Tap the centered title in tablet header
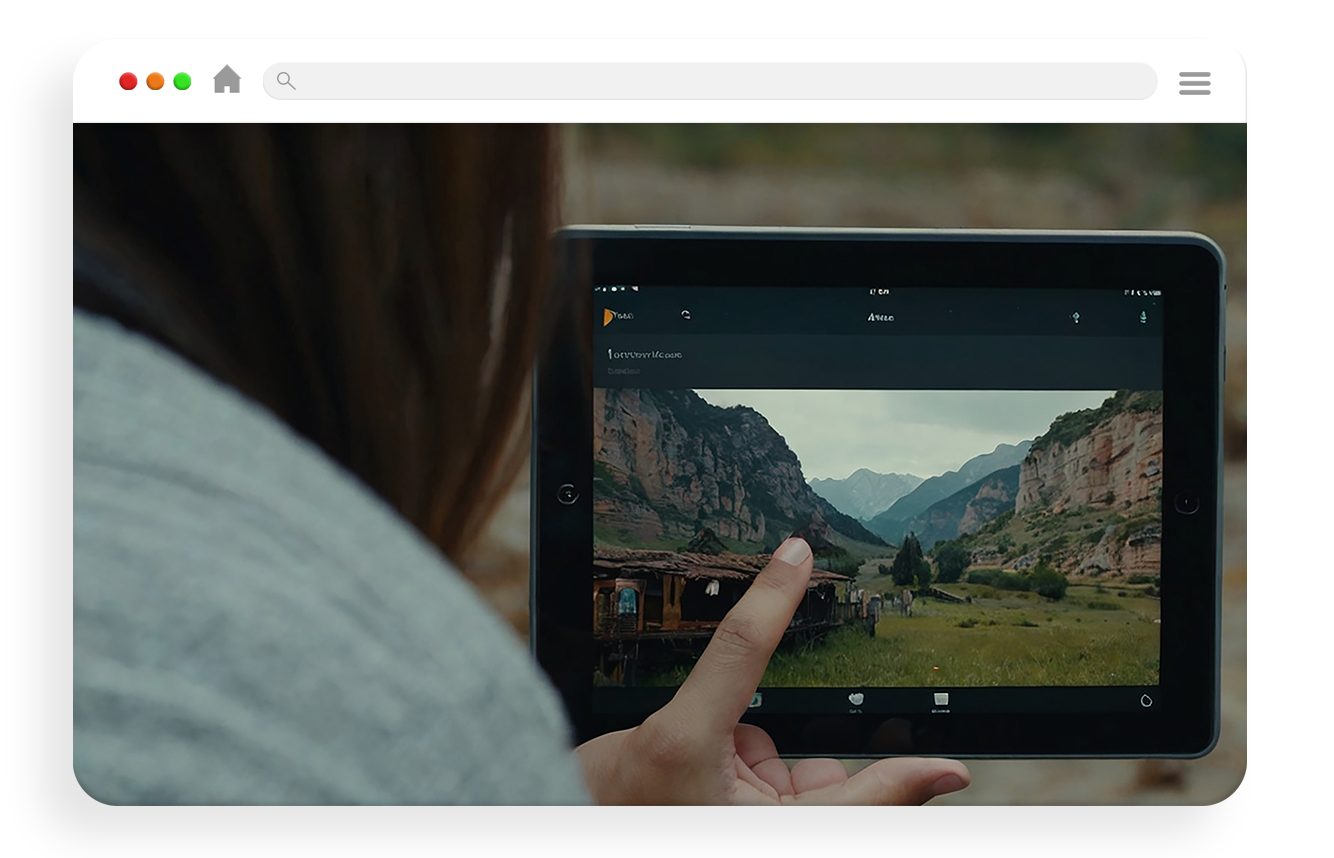The image size is (1334, 858). pyautogui.click(x=880, y=318)
